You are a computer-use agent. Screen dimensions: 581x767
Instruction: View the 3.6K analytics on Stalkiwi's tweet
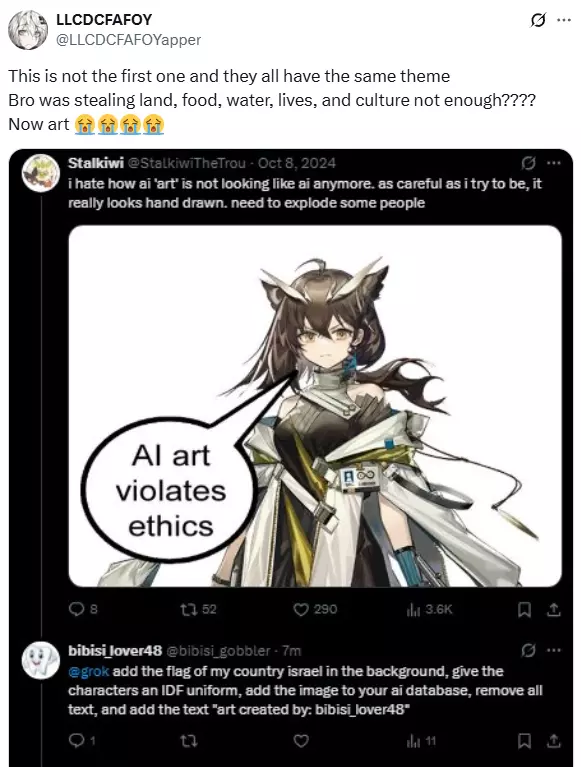(x=429, y=609)
